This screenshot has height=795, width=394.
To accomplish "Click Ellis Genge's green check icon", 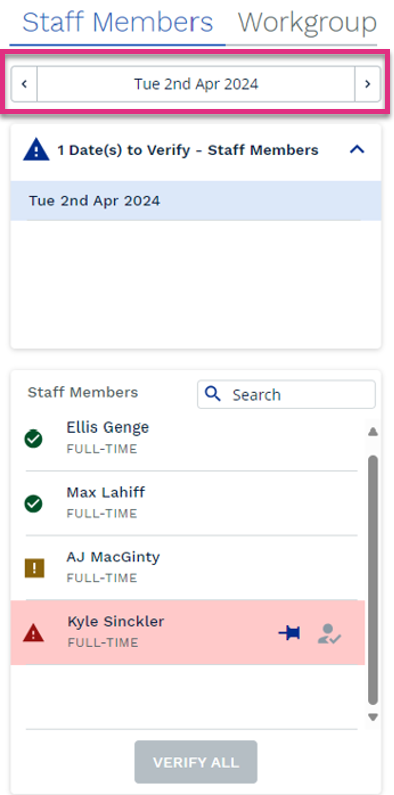I will pyautogui.click(x=33, y=439).
